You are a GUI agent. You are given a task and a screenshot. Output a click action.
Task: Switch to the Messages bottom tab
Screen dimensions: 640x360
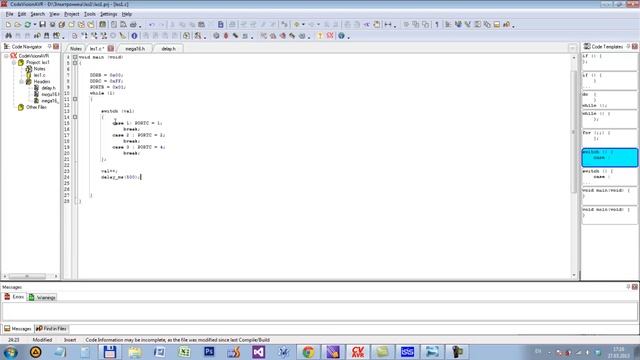pyautogui.click(x=18, y=329)
